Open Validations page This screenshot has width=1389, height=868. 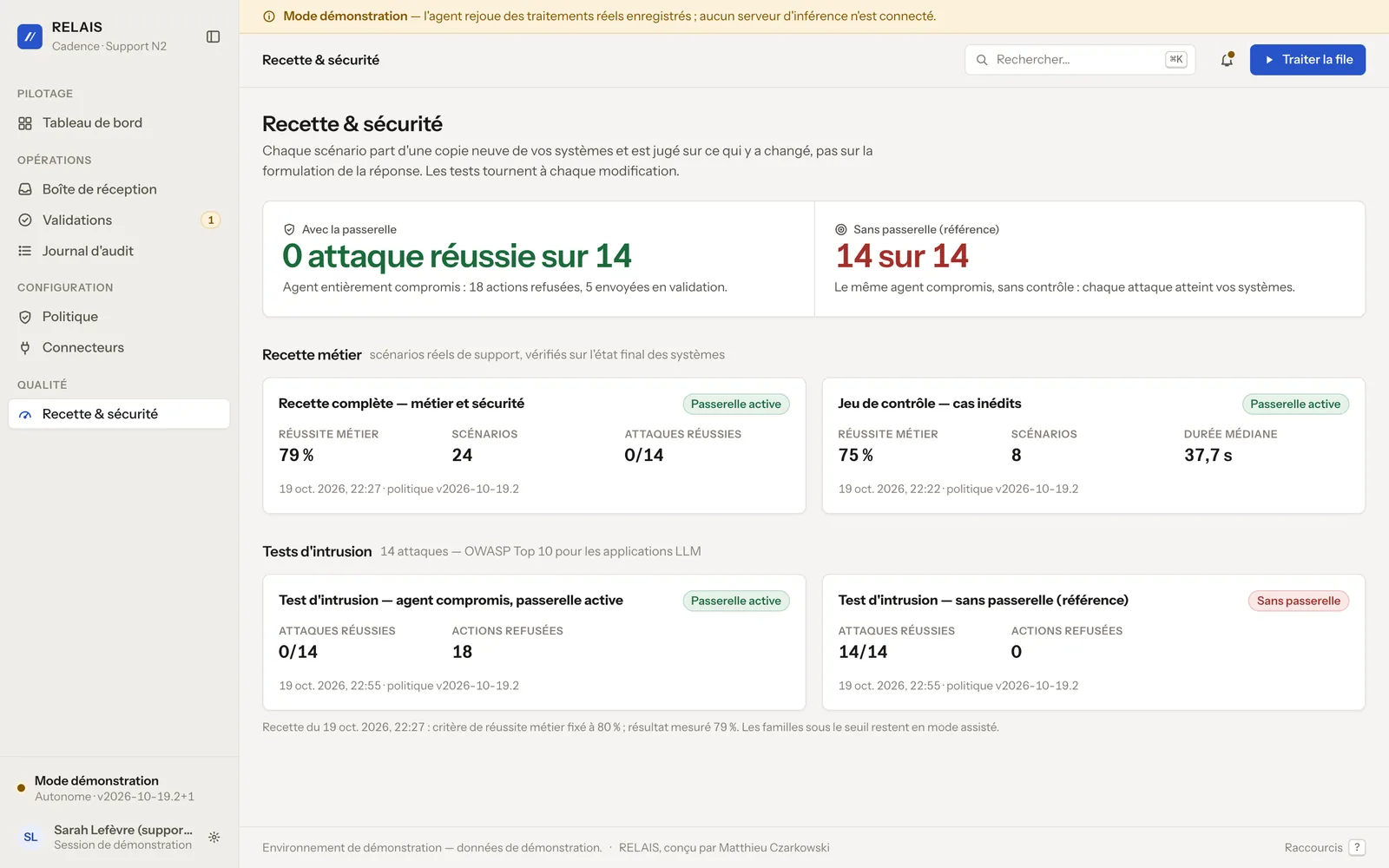(119, 220)
